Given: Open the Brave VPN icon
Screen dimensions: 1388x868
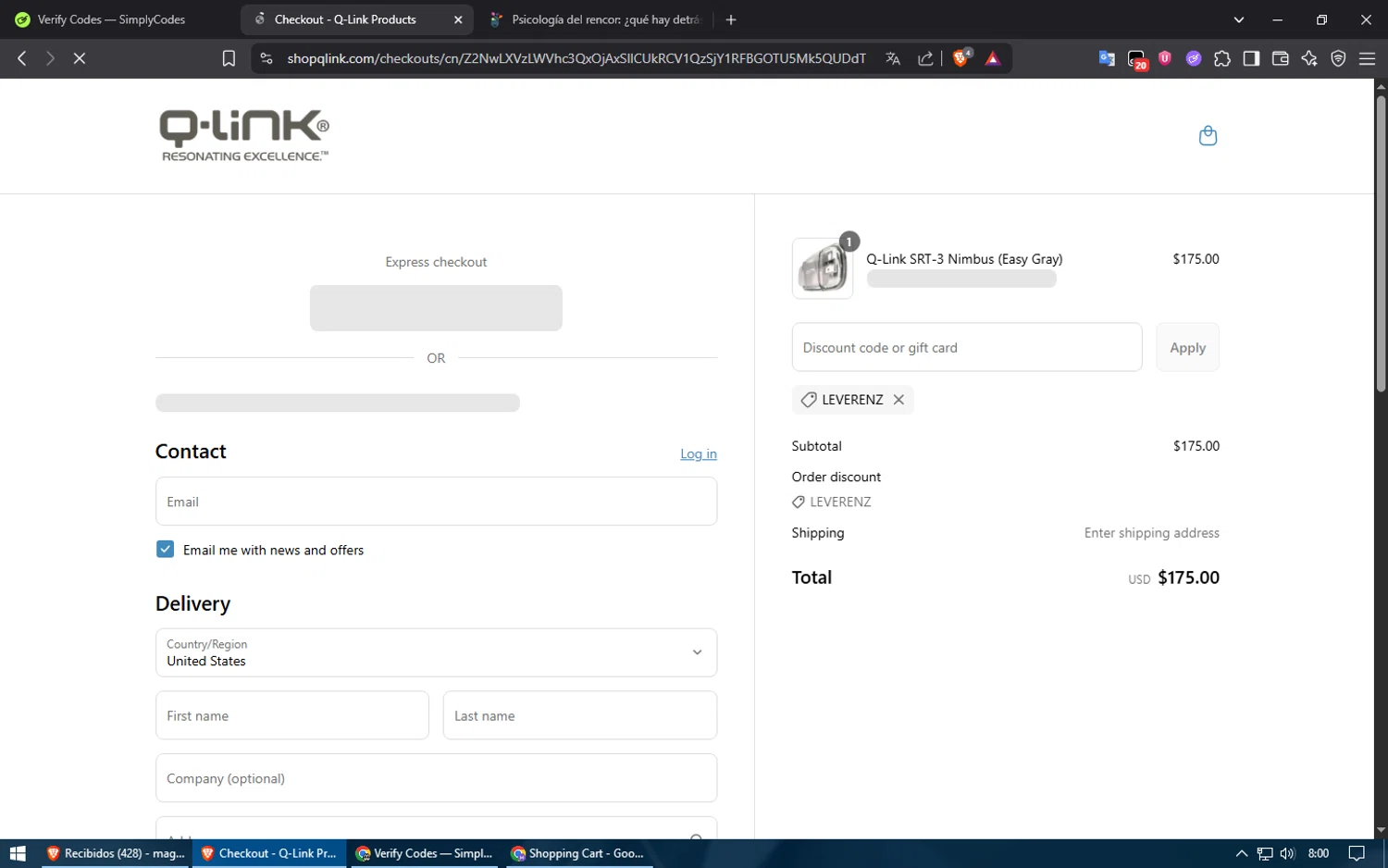Looking at the screenshot, I should click(1338, 58).
